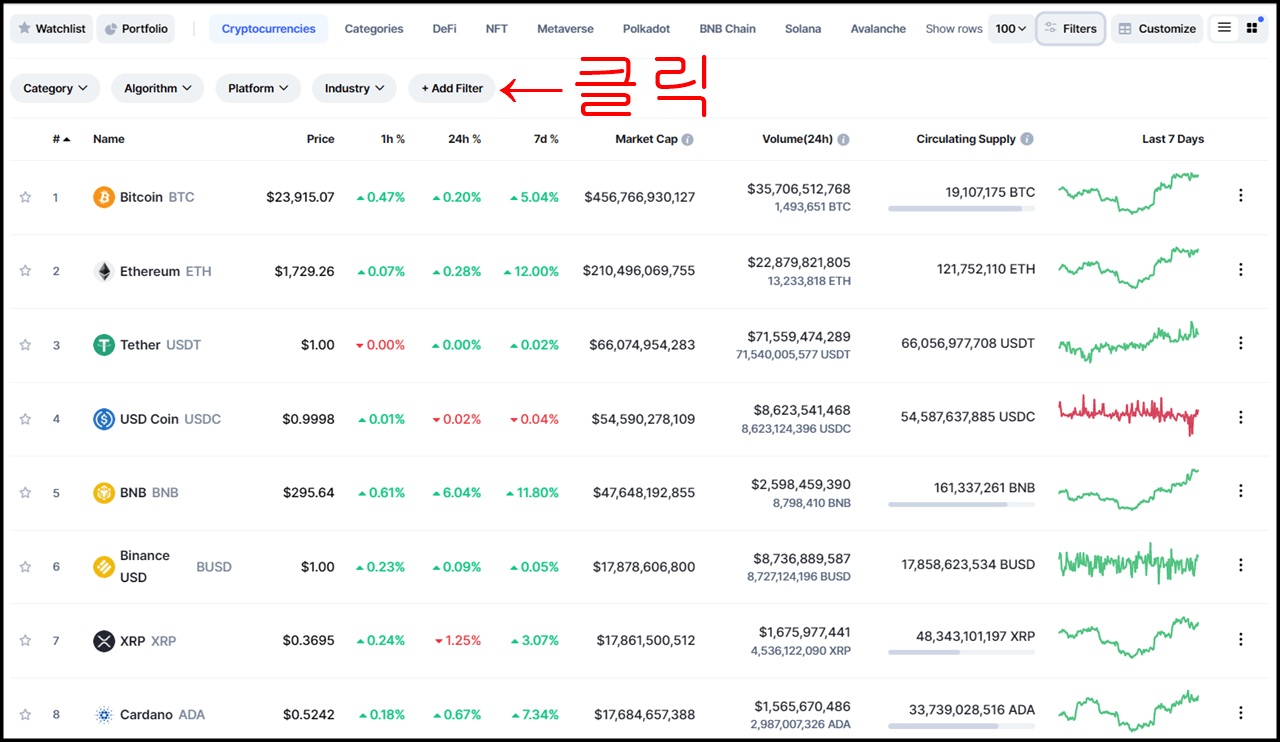
Task: Open the three-dot menu for Tether
Action: point(1241,344)
